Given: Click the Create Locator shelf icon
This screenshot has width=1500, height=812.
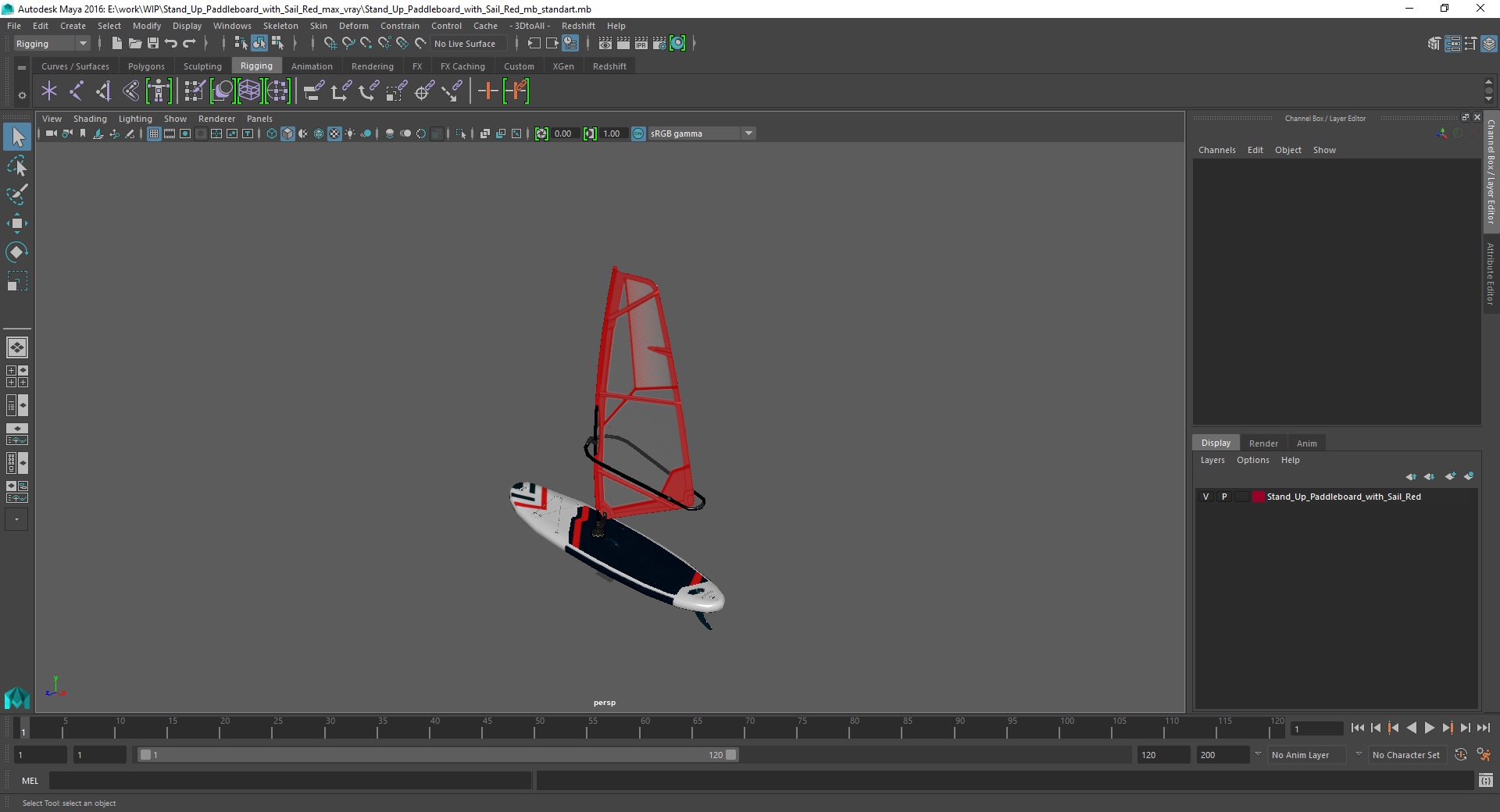Looking at the screenshot, I should (x=49, y=91).
